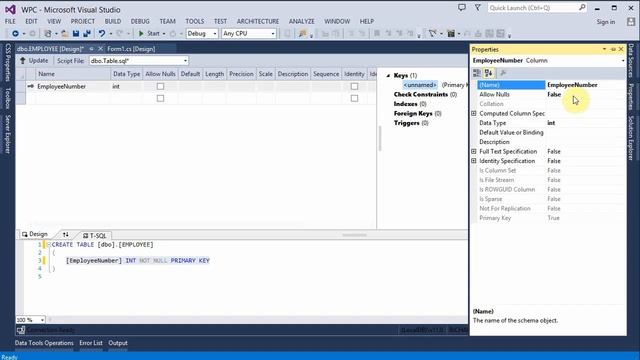640x360 pixels.
Task: Click the swap panes arrows icon
Action: (x=66, y=235)
